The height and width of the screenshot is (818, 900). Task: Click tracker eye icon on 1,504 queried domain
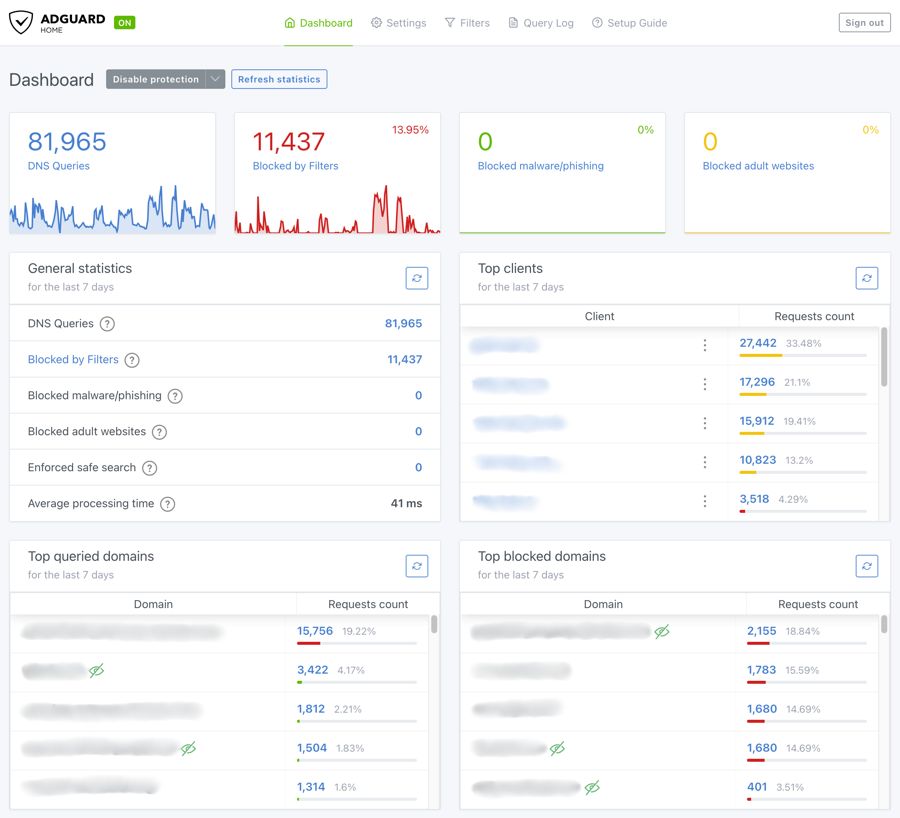click(x=188, y=748)
